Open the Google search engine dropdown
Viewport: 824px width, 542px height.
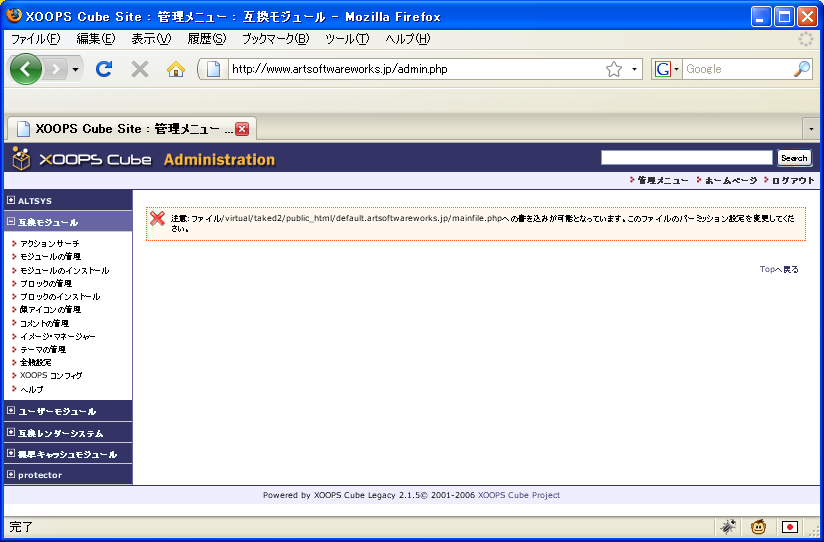(x=666, y=69)
